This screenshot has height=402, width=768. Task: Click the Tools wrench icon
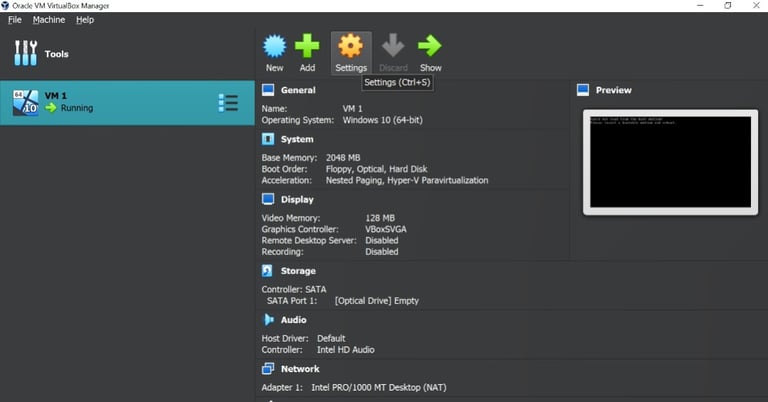point(25,54)
